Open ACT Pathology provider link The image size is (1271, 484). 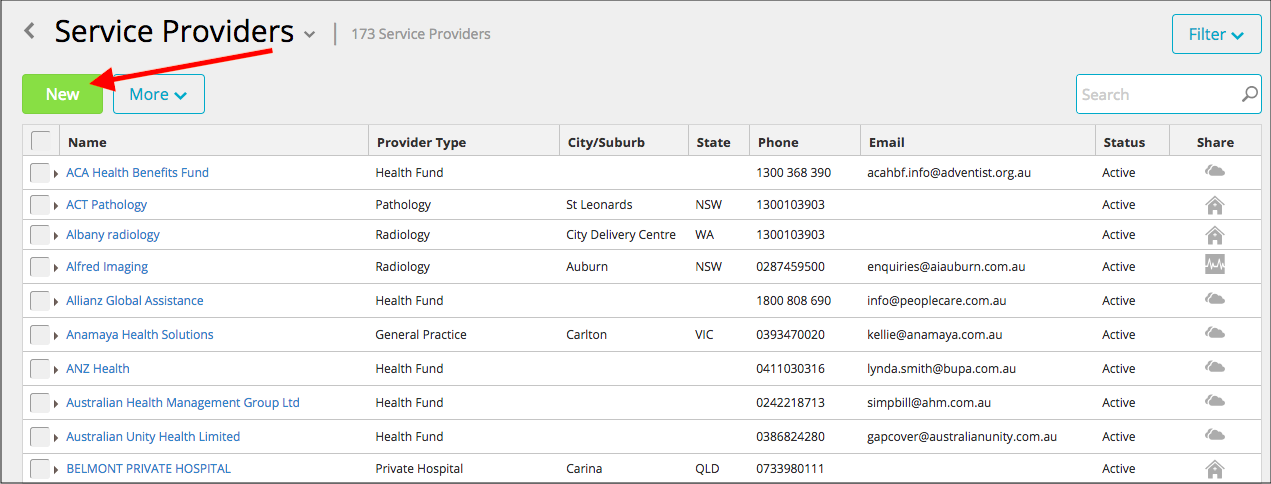pyautogui.click(x=106, y=205)
